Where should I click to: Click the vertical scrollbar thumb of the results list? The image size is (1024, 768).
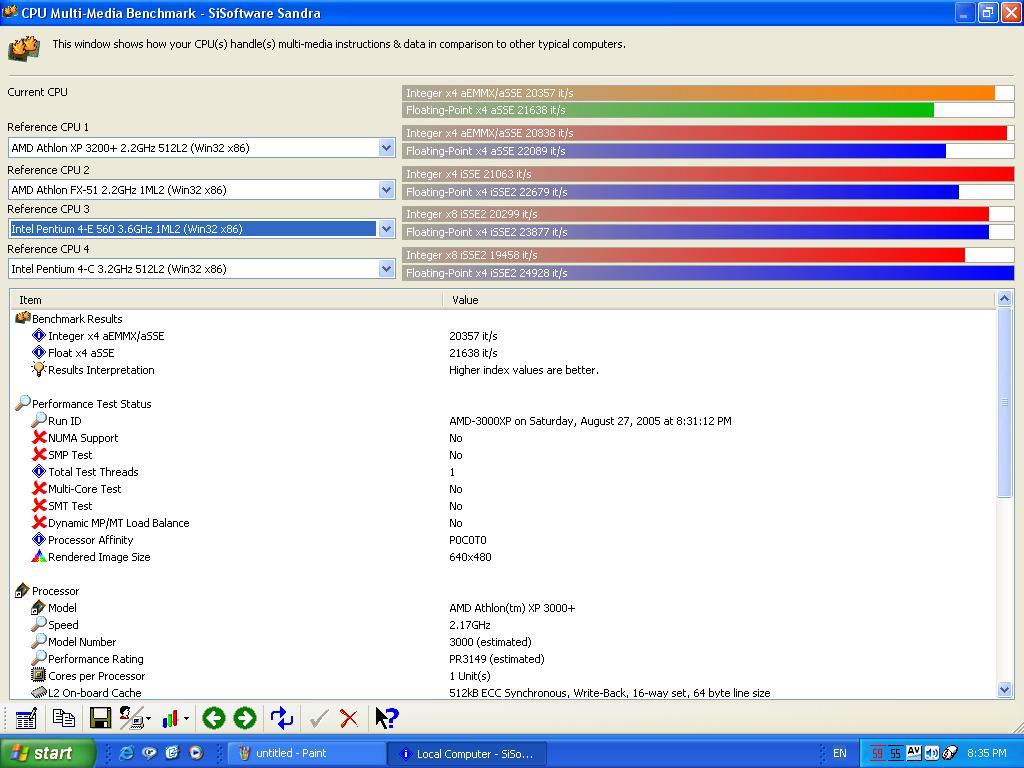coord(1004,402)
